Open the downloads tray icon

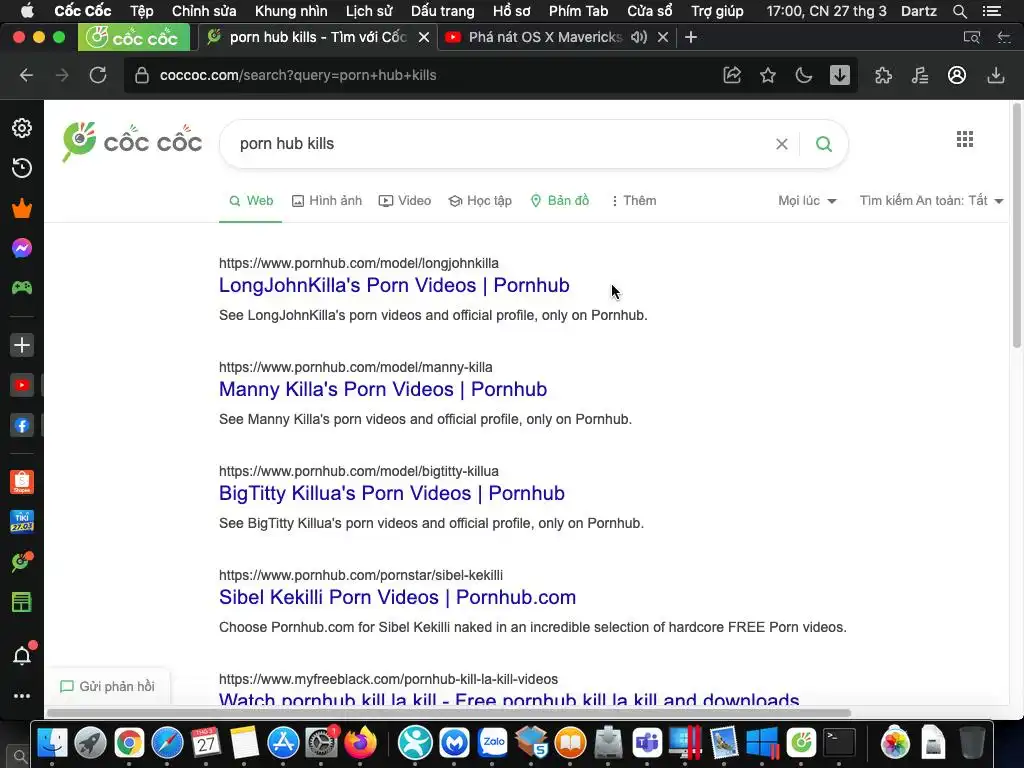click(995, 75)
